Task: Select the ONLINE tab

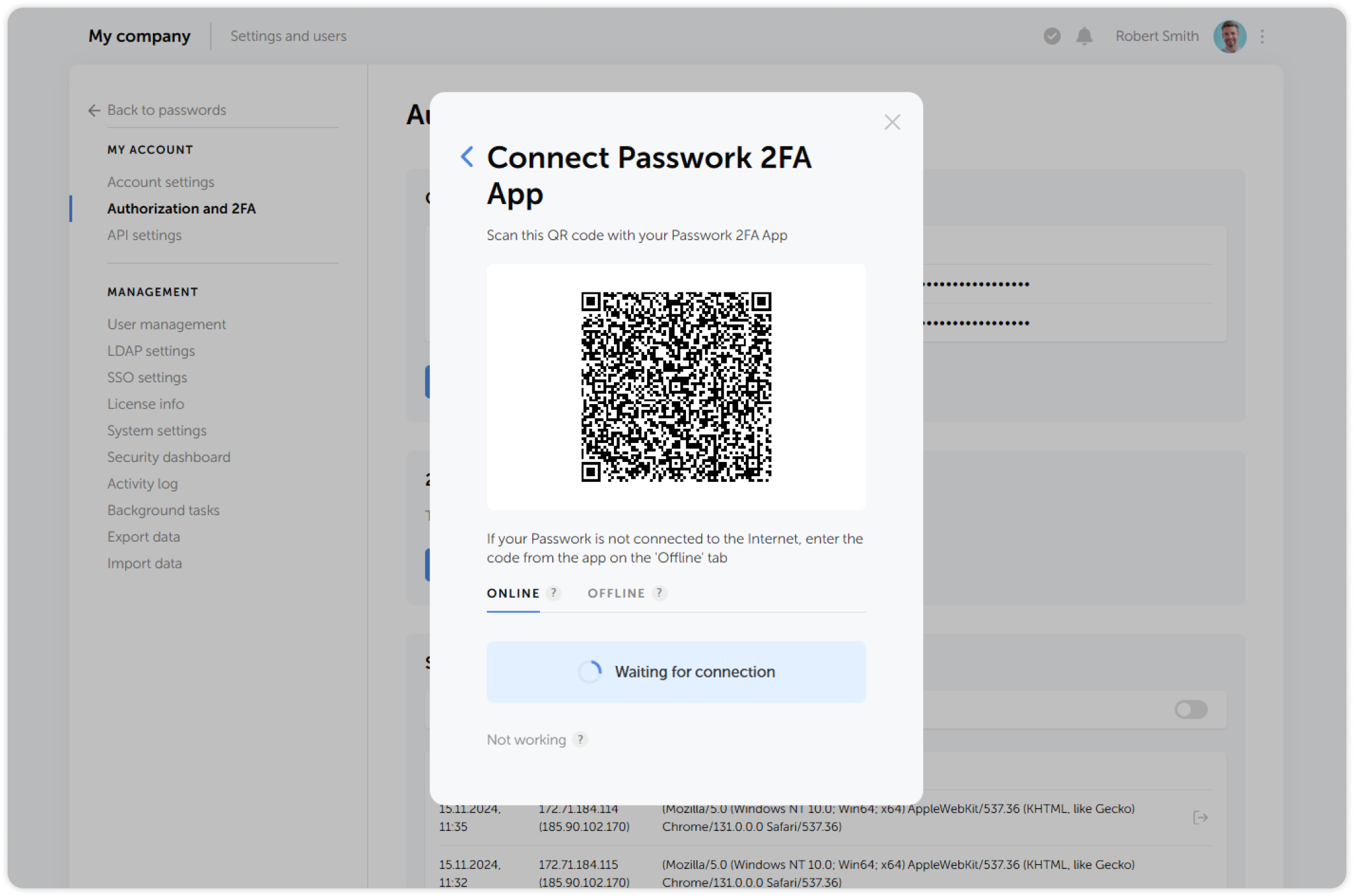Action: coord(513,593)
